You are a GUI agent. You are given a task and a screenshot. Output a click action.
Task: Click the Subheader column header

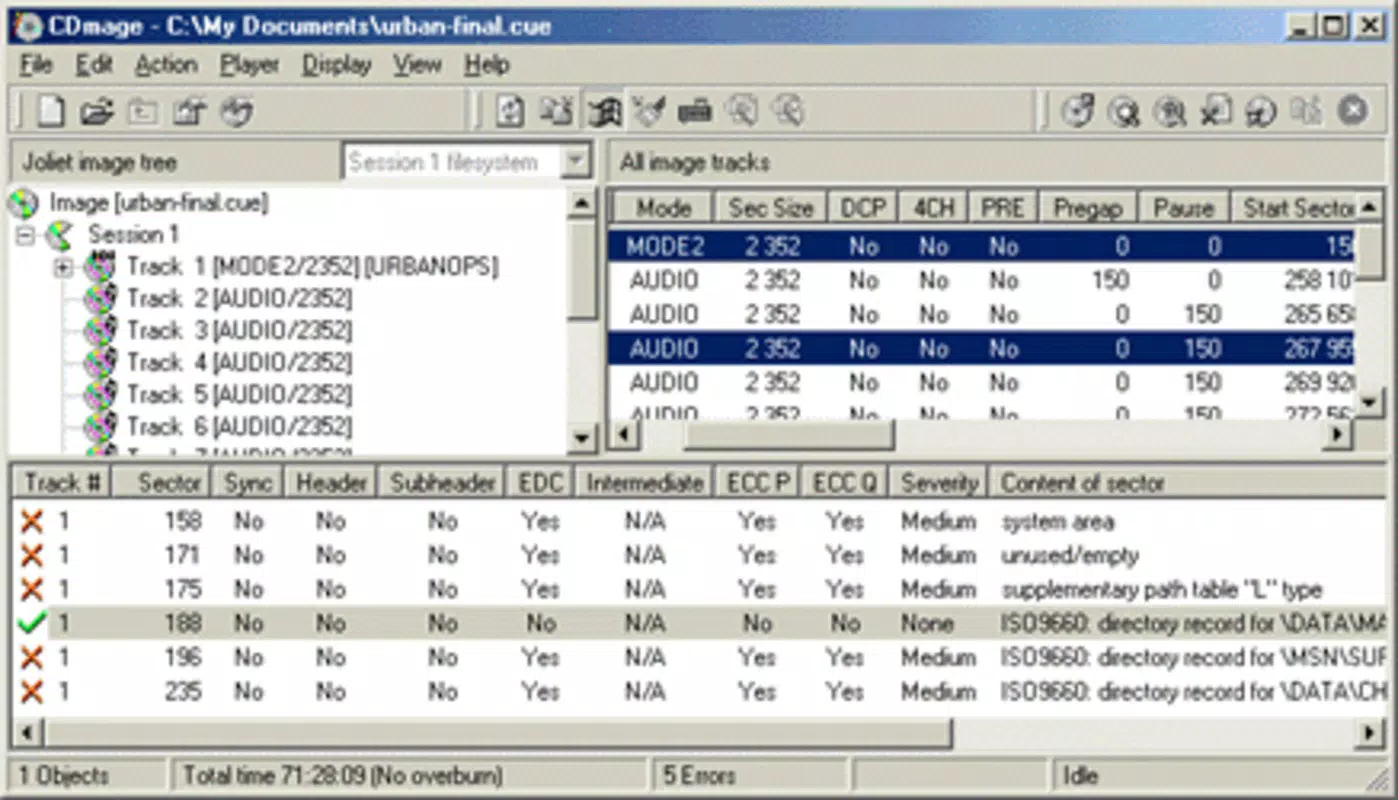pyautogui.click(x=442, y=483)
